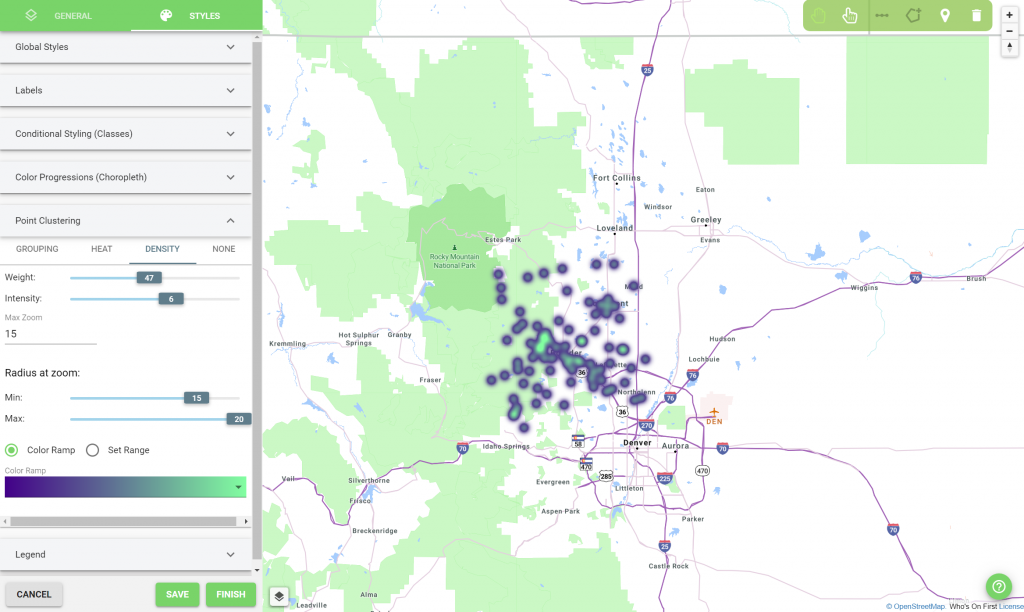
Task: Select the Color Ramp radio button
Action: (11, 450)
